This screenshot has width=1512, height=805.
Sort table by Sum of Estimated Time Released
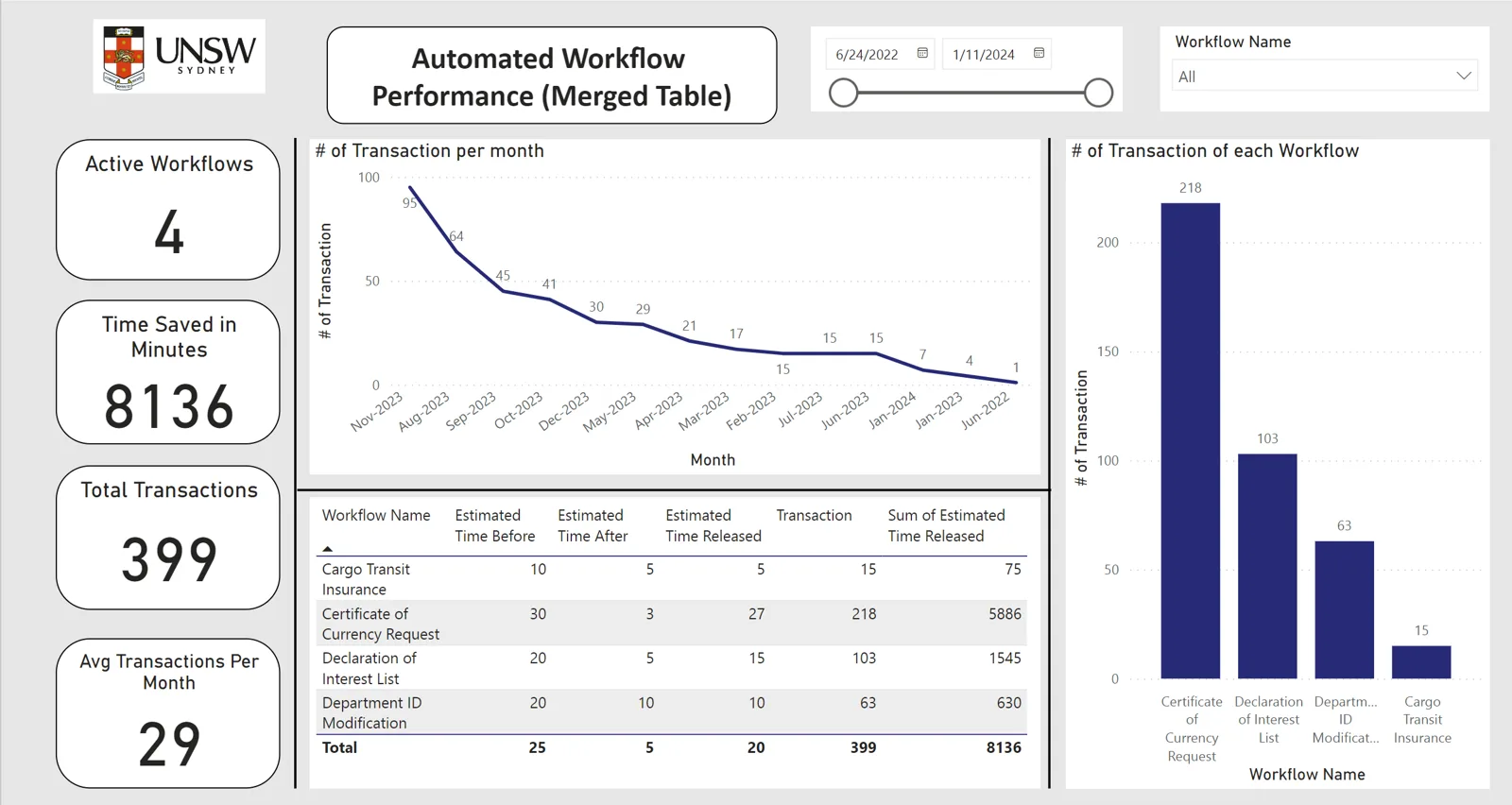946,525
